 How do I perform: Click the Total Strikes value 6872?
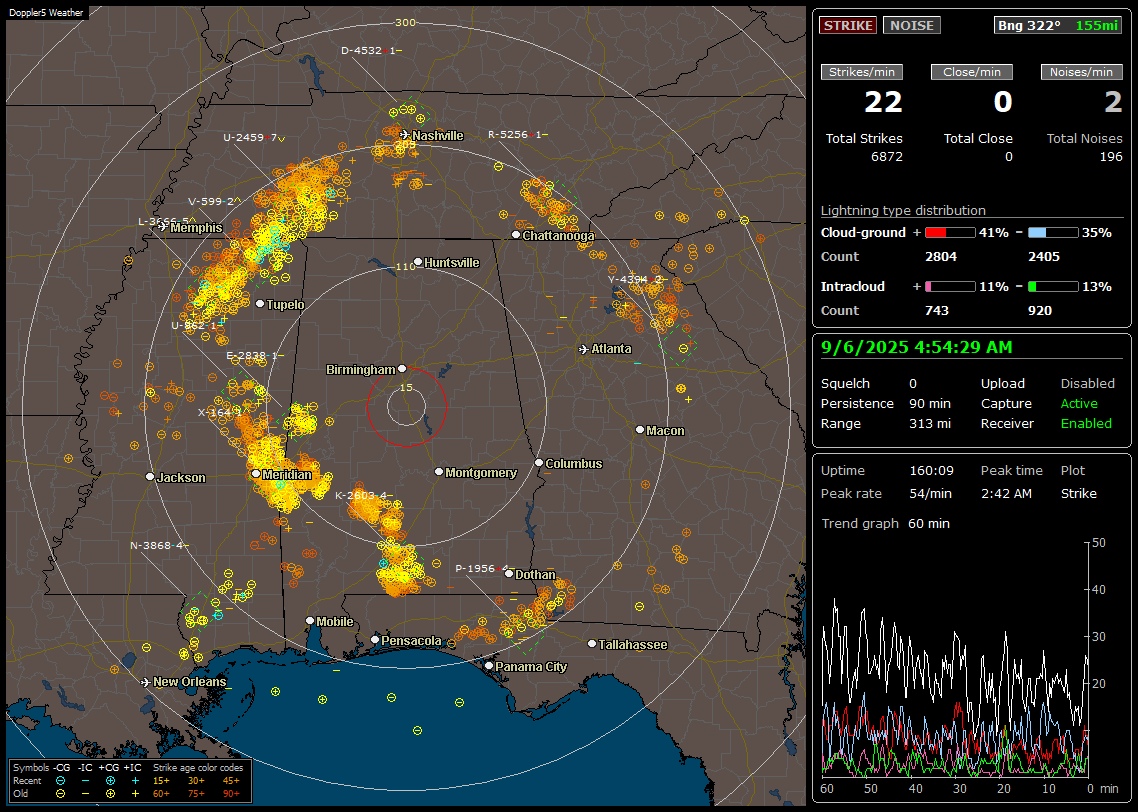pyautogui.click(x=887, y=157)
